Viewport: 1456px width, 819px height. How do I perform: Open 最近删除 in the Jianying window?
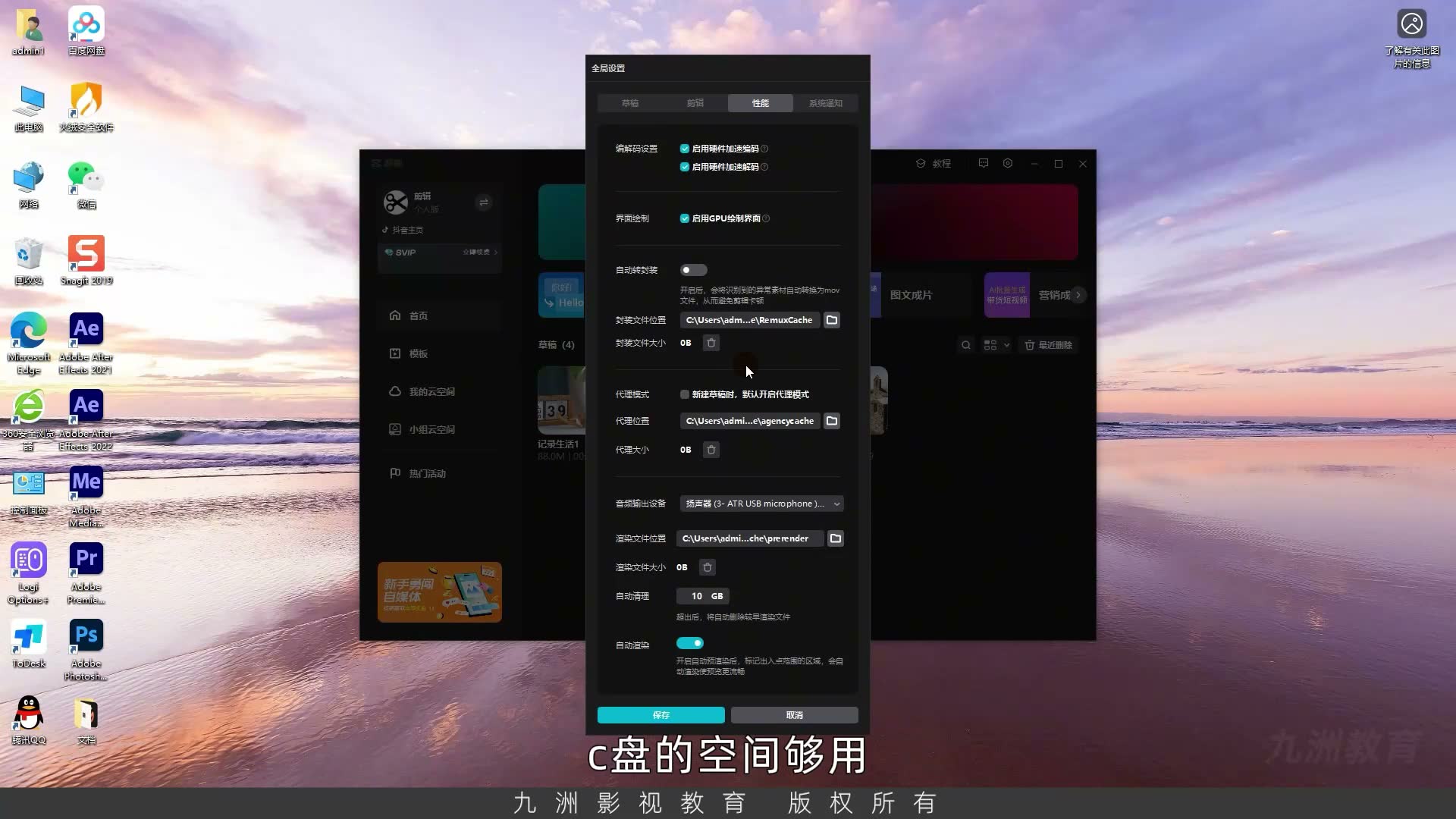pyautogui.click(x=1049, y=345)
